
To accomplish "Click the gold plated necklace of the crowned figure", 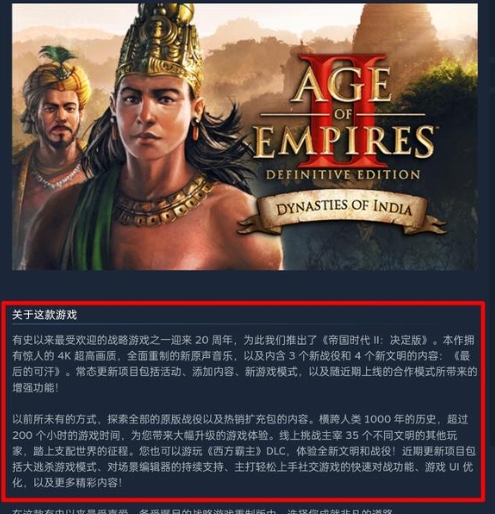I will pos(163,203).
